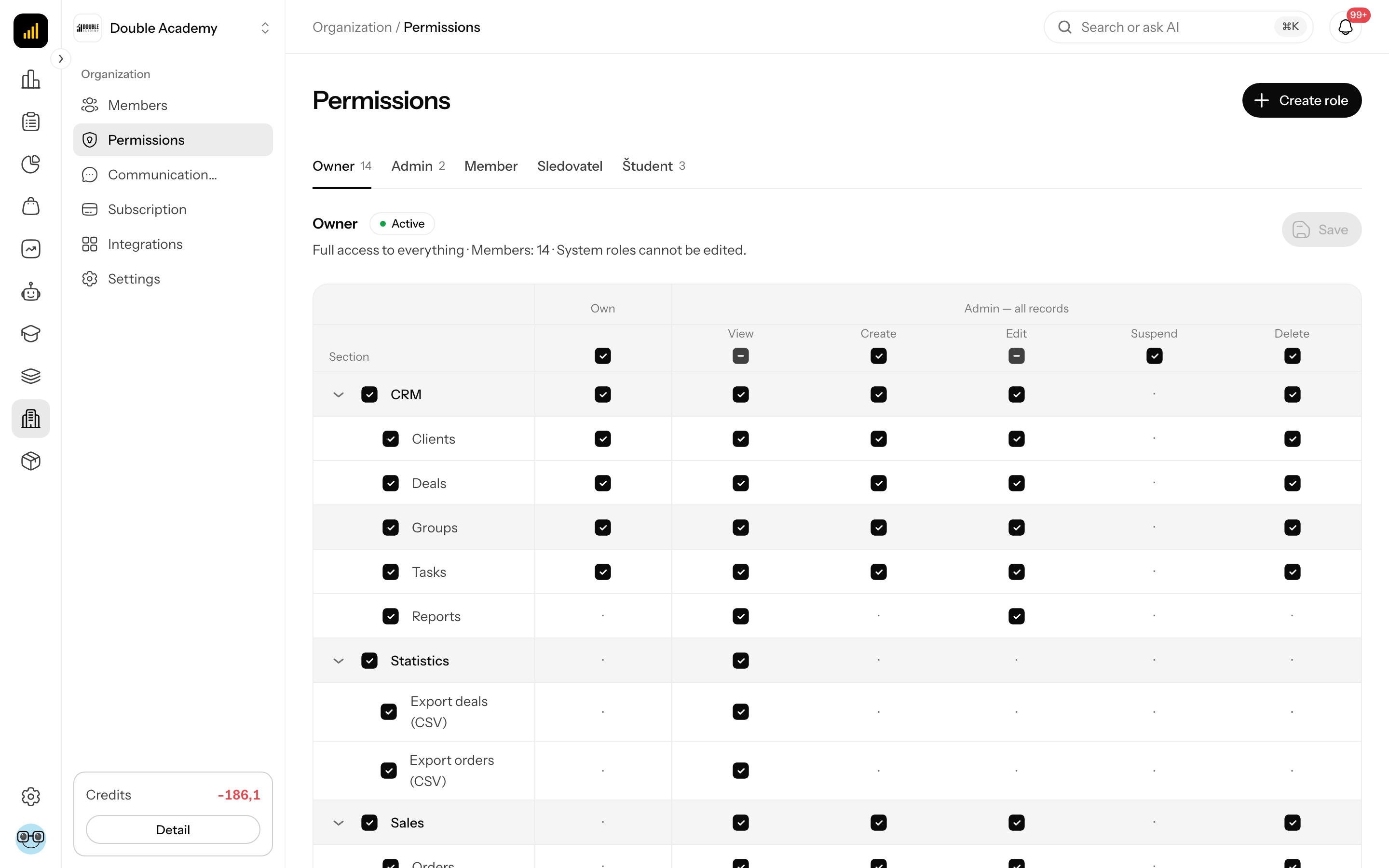The image size is (1389, 868).
Task: Open the building organization icon in the sidebar
Action: coord(30,419)
